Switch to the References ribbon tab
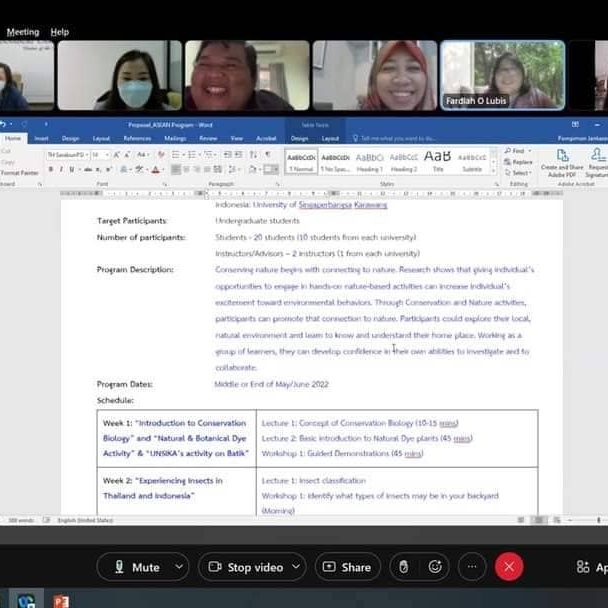 click(136, 138)
